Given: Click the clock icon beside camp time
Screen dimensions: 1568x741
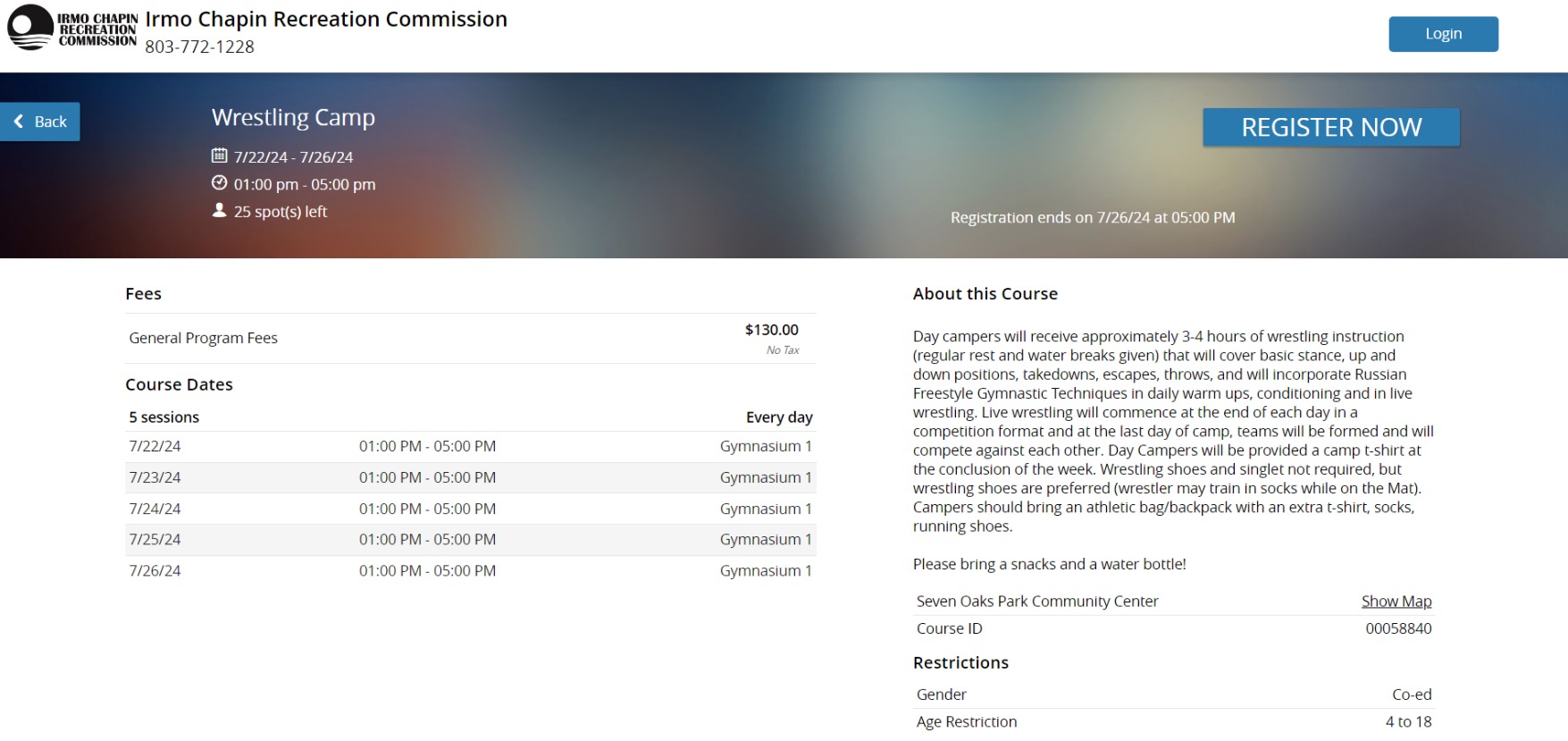Looking at the screenshot, I should 219,183.
